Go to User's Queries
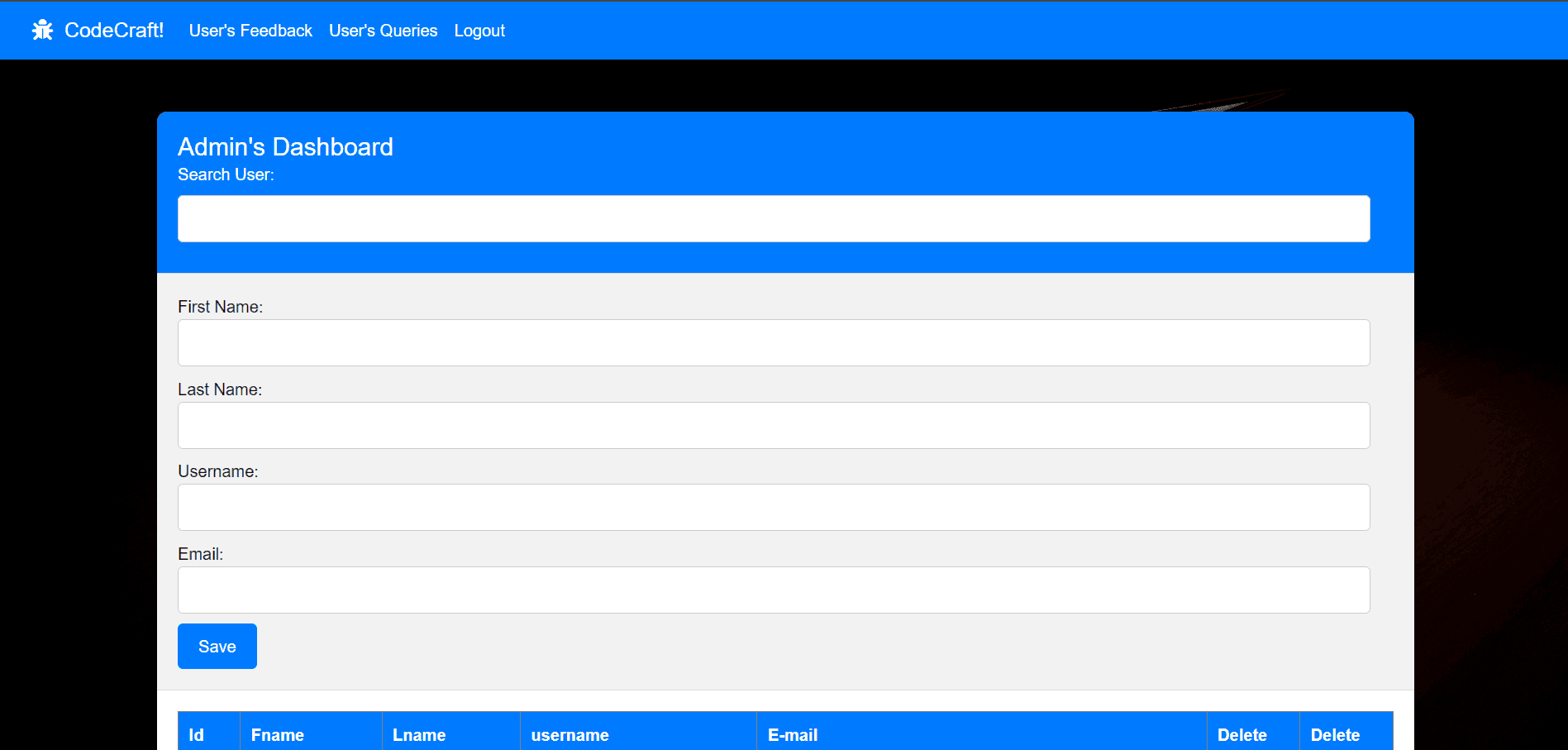 coord(384,31)
